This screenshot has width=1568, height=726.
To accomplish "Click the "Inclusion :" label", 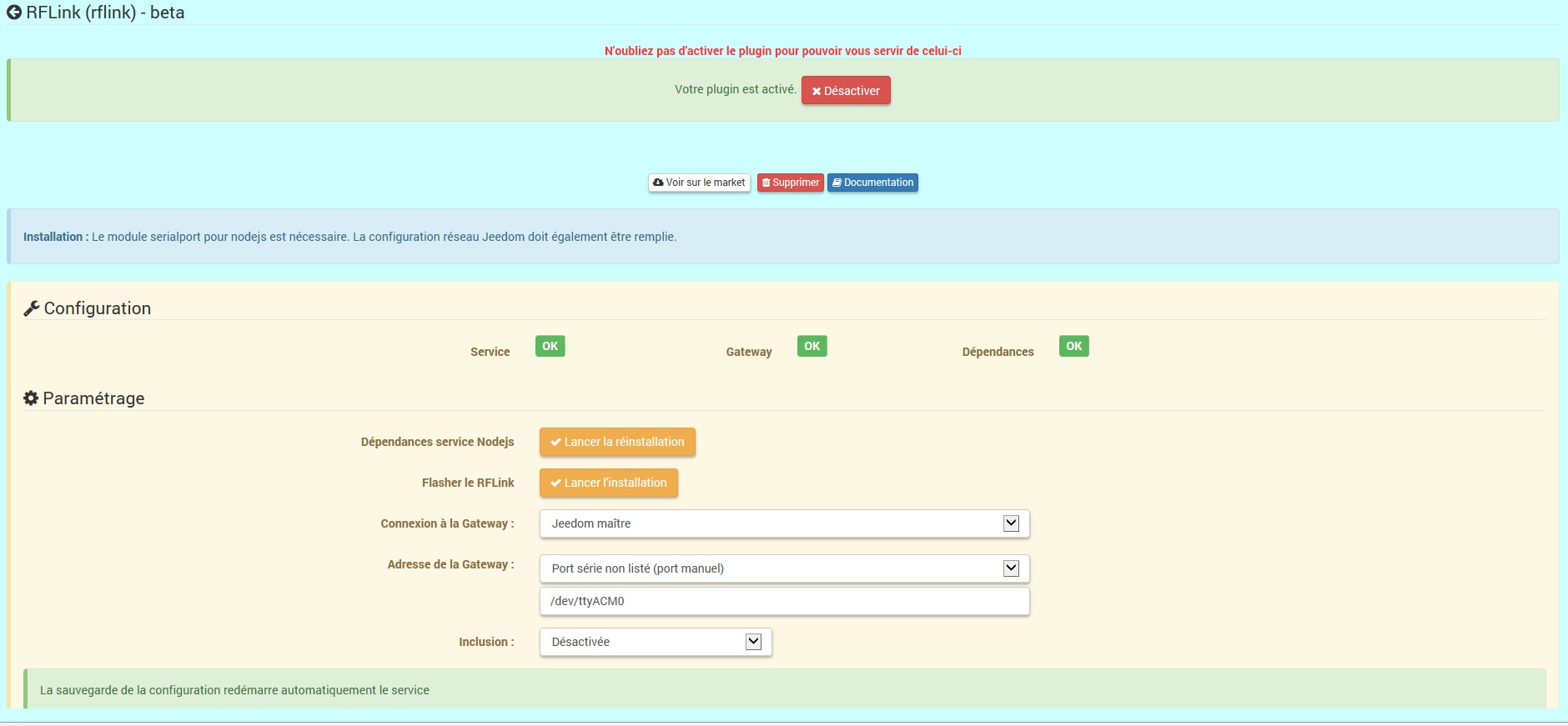I will pyautogui.click(x=486, y=642).
